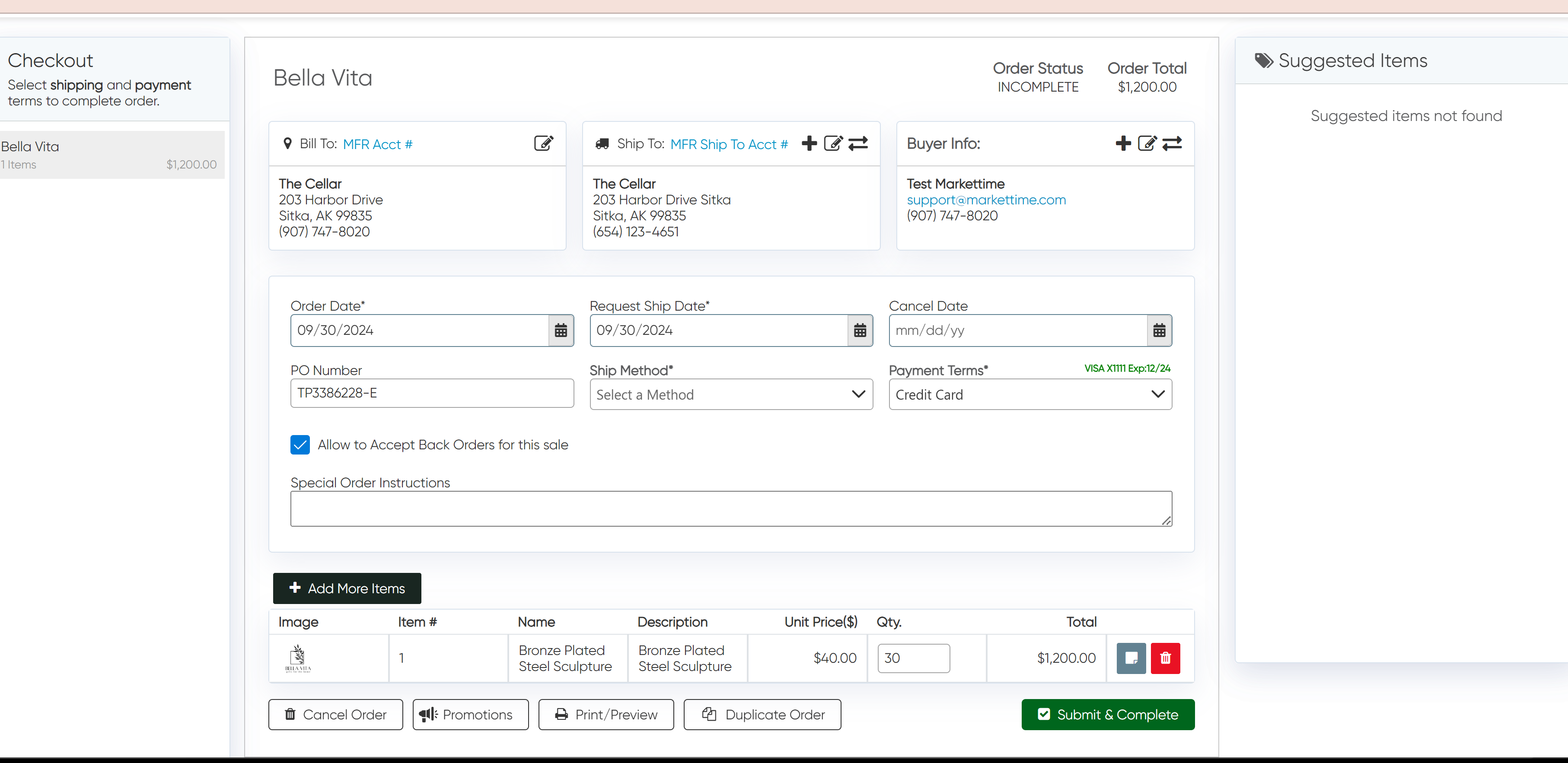Click Submit & Complete button
The height and width of the screenshot is (763, 1568).
[x=1108, y=714]
